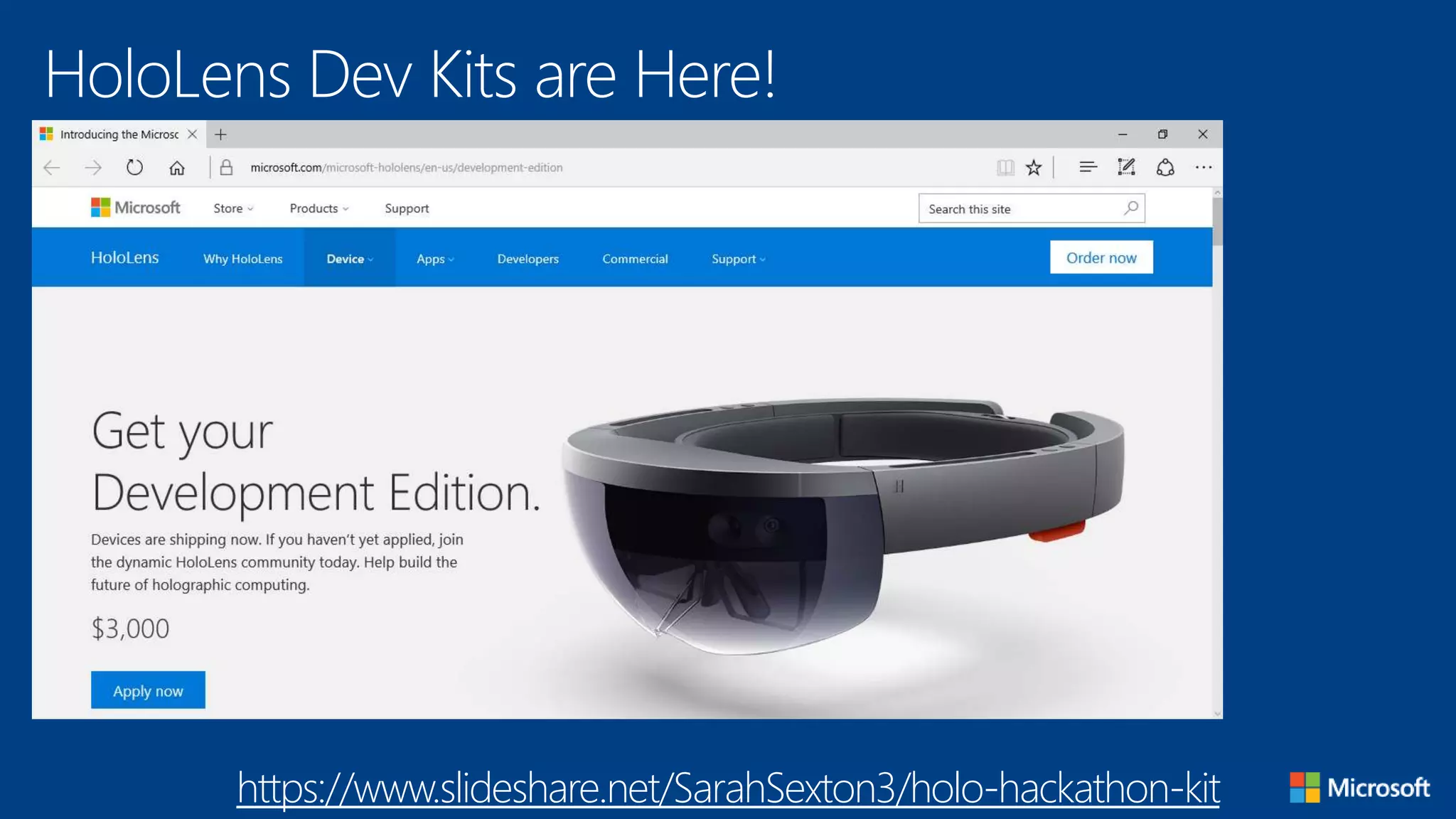Go to the browser home page icon
Image resolution: width=1456 pixels, height=819 pixels.
point(177,168)
